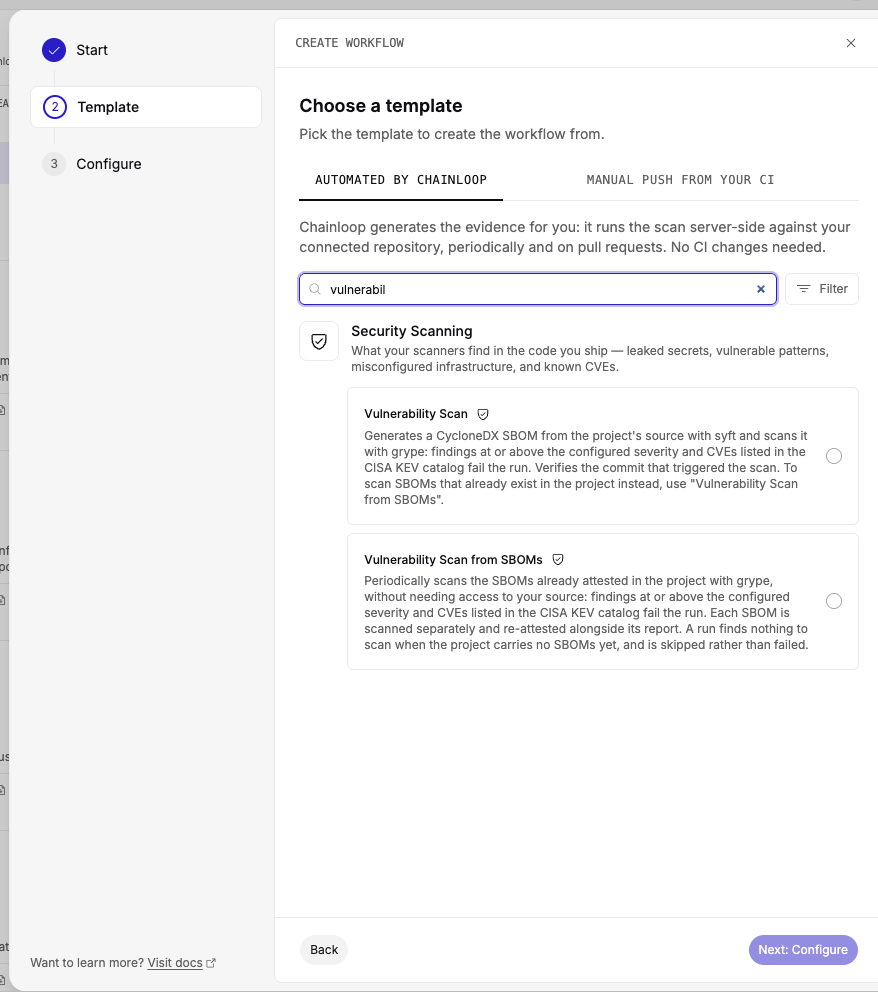Click the Create Workflow header text
Image resolution: width=878 pixels, height=992 pixels.
[x=349, y=43]
